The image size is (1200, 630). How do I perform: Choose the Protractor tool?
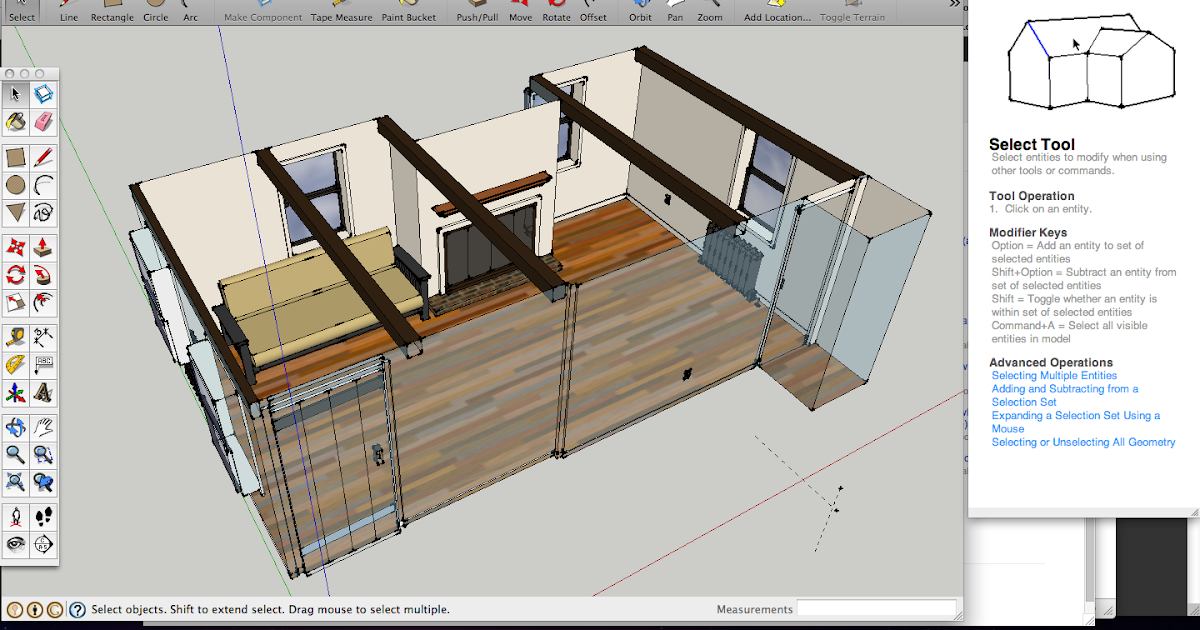(15, 364)
